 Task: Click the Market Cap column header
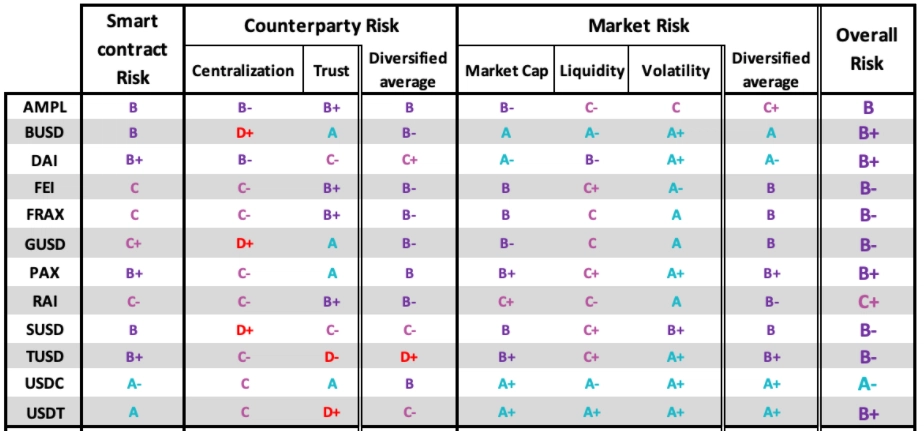coord(506,71)
